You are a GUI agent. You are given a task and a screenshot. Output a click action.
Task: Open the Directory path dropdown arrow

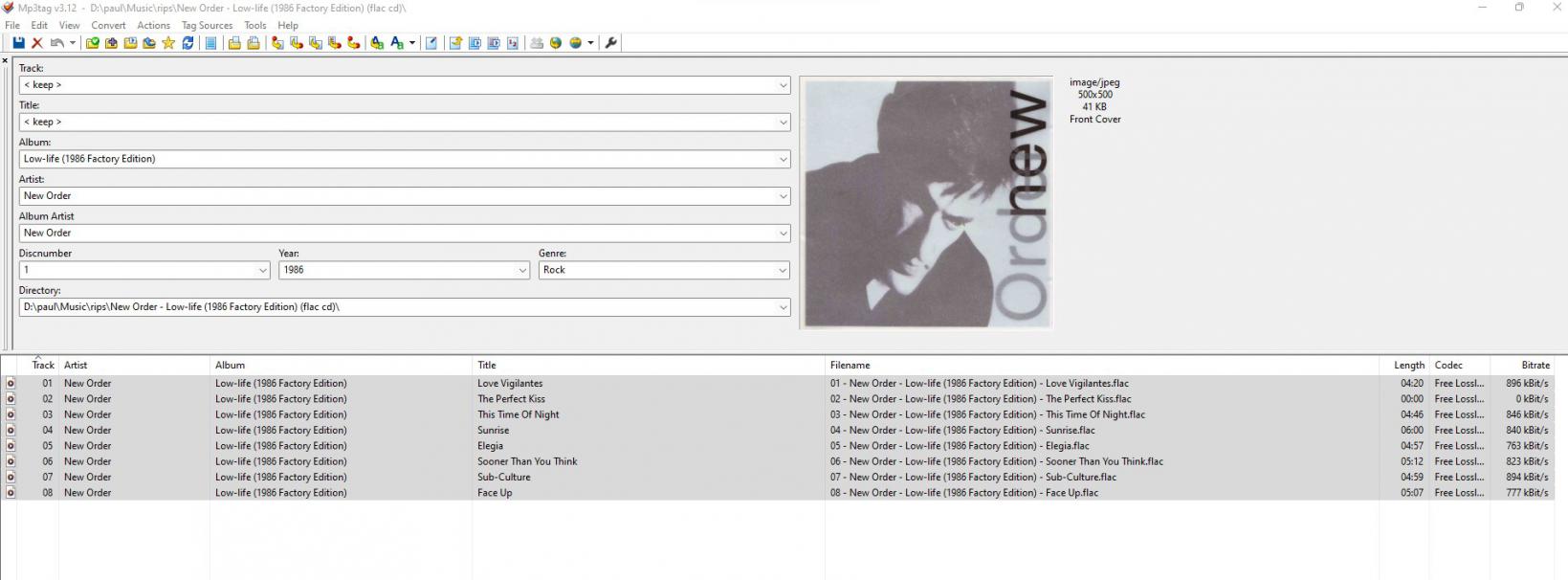[783, 307]
